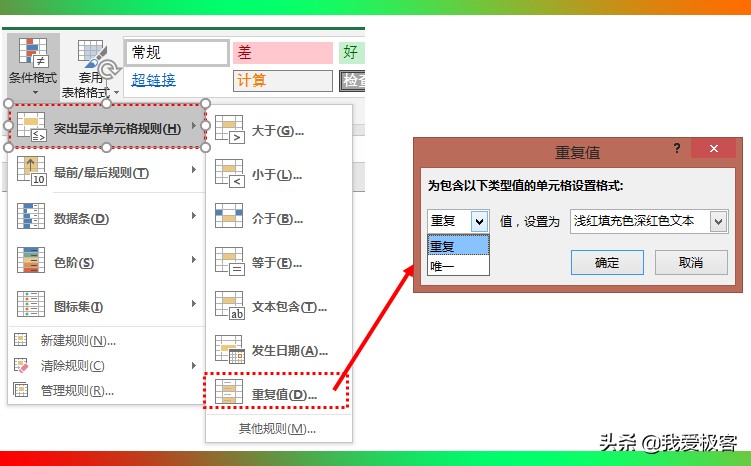Open the 重复 type dropdown arrow
751x466 pixels.
(x=479, y=221)
